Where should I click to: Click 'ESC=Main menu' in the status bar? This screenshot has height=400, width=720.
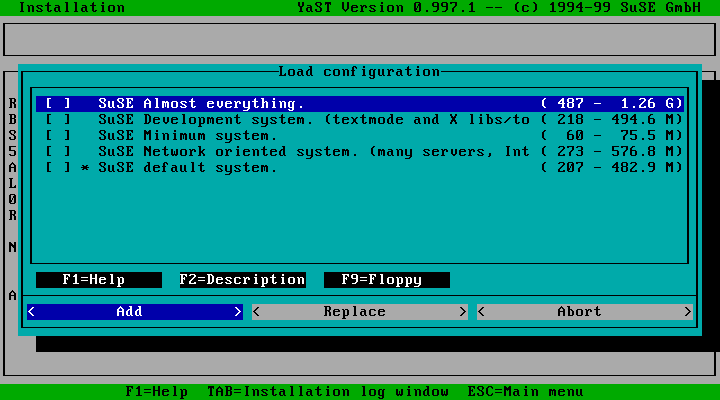[x=525, y=392]
